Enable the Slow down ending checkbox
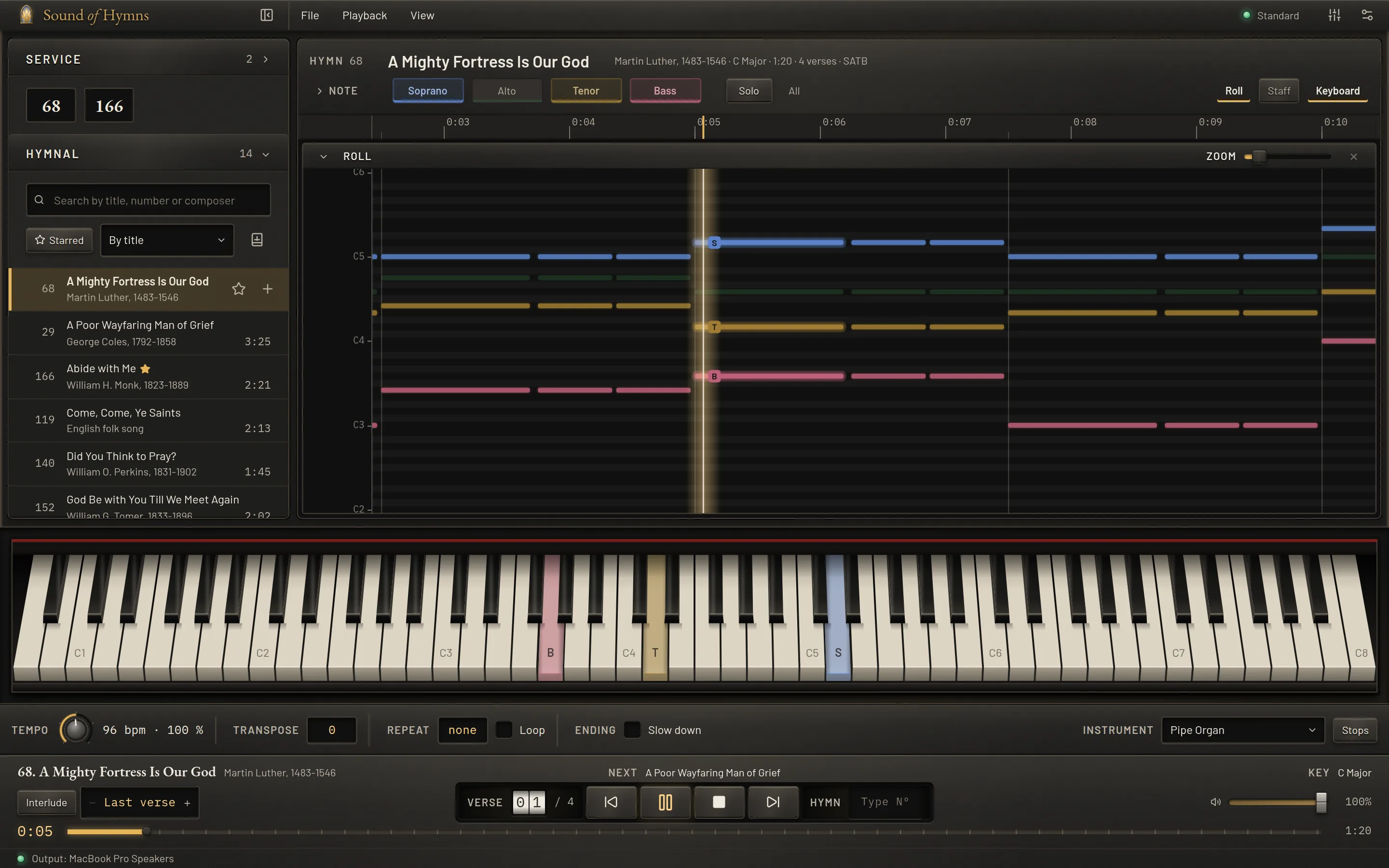Screen dimensions: 1389x868 [632, 730]
